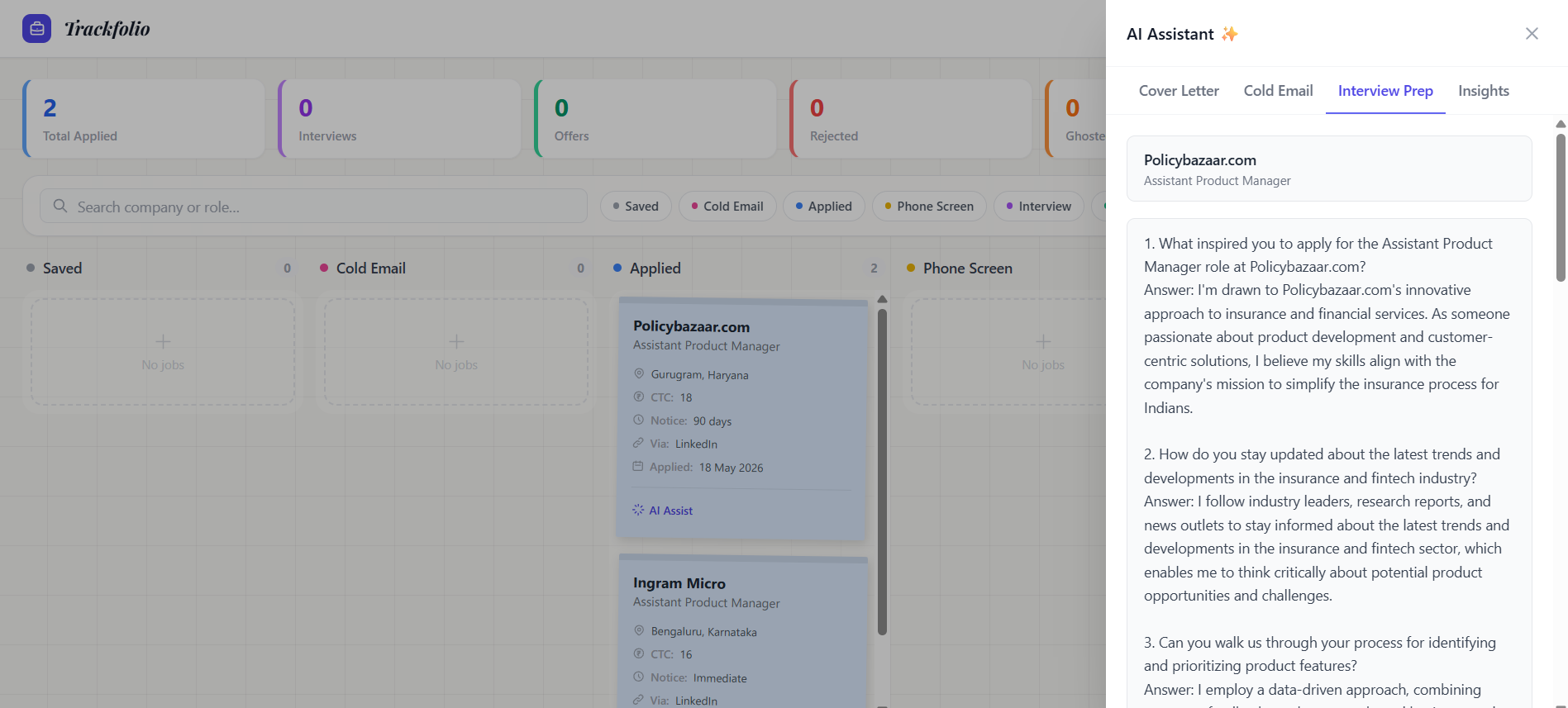Click interview question 1 text about inspiration
The height and width of the screenshot is (708, 1568).
(1318, 255)
